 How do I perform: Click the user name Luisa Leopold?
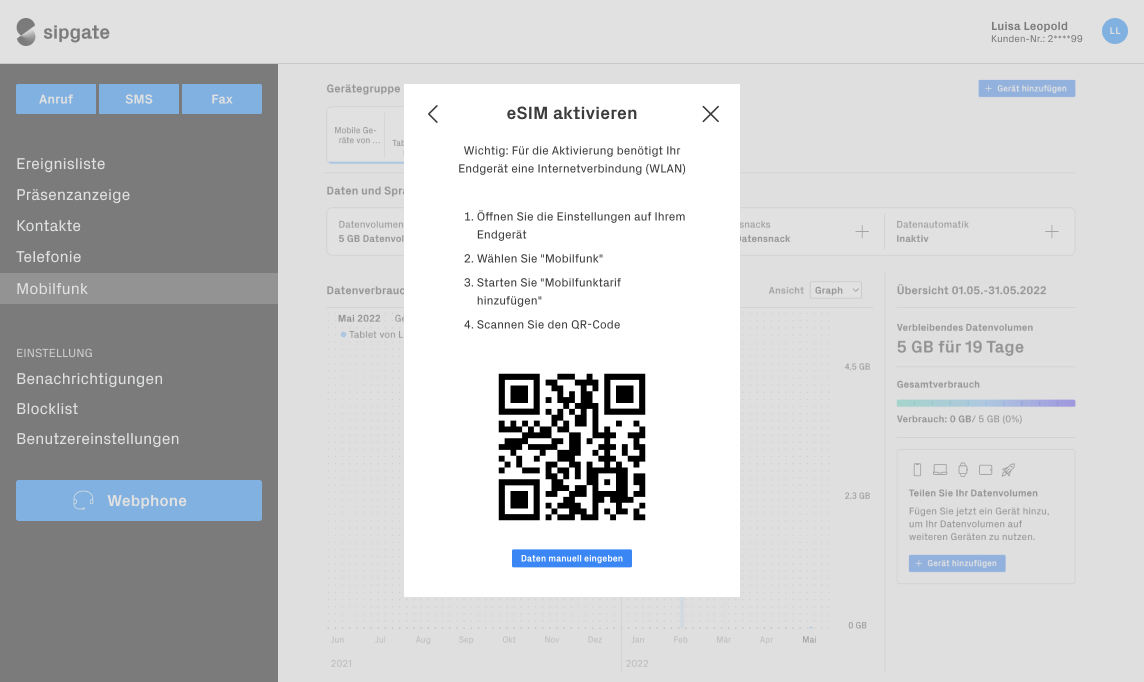tap(1029, 26)
